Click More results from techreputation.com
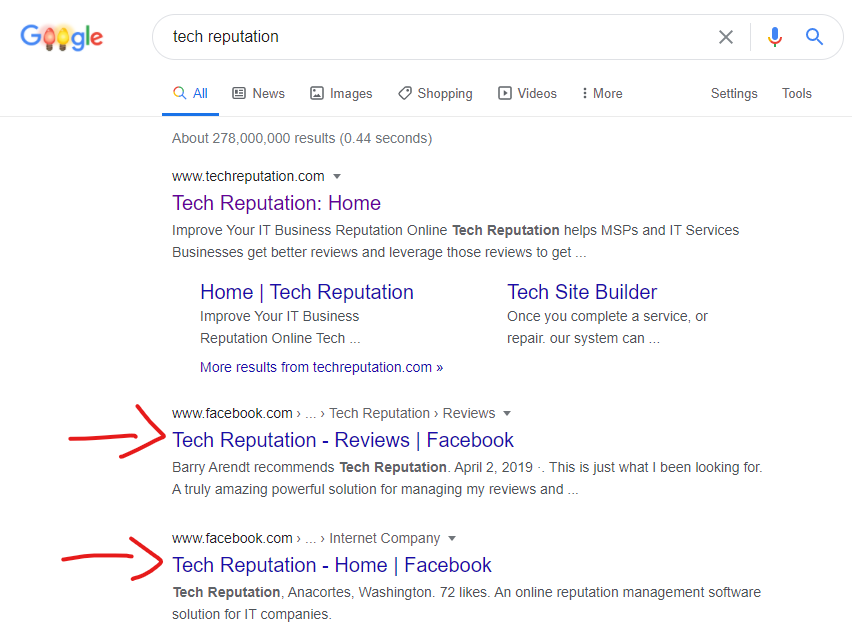 (x=322, y=367)
